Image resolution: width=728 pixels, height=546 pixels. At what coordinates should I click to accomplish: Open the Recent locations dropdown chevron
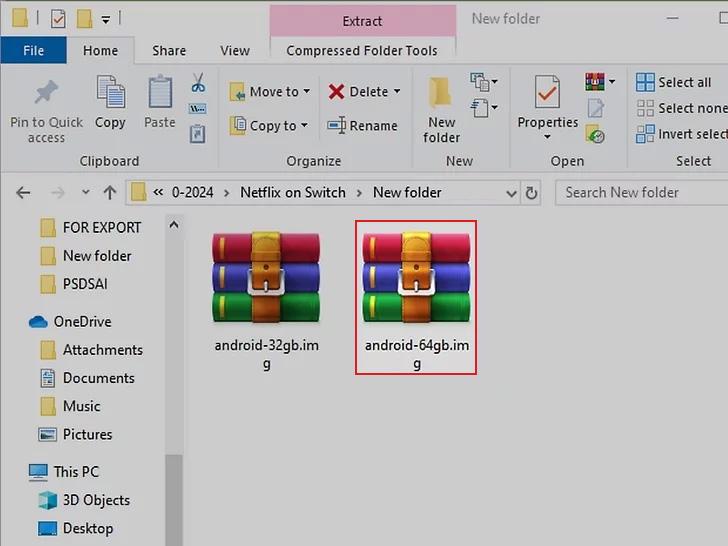tap(85, 191)
